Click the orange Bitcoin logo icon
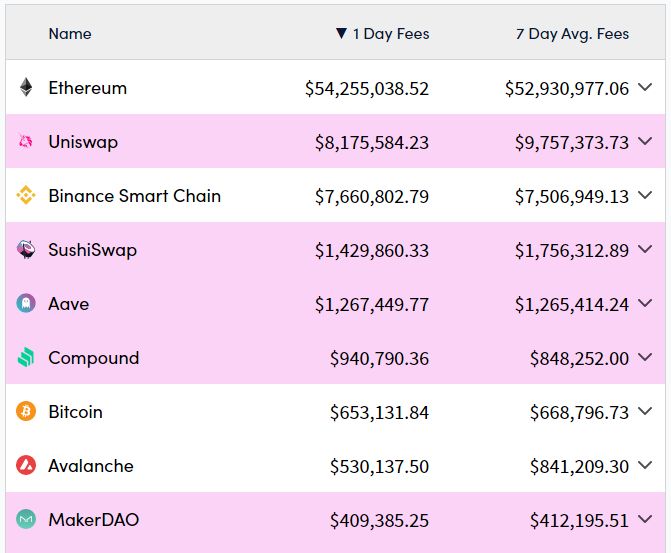The image size is (671, 553). tap(26, 412)
